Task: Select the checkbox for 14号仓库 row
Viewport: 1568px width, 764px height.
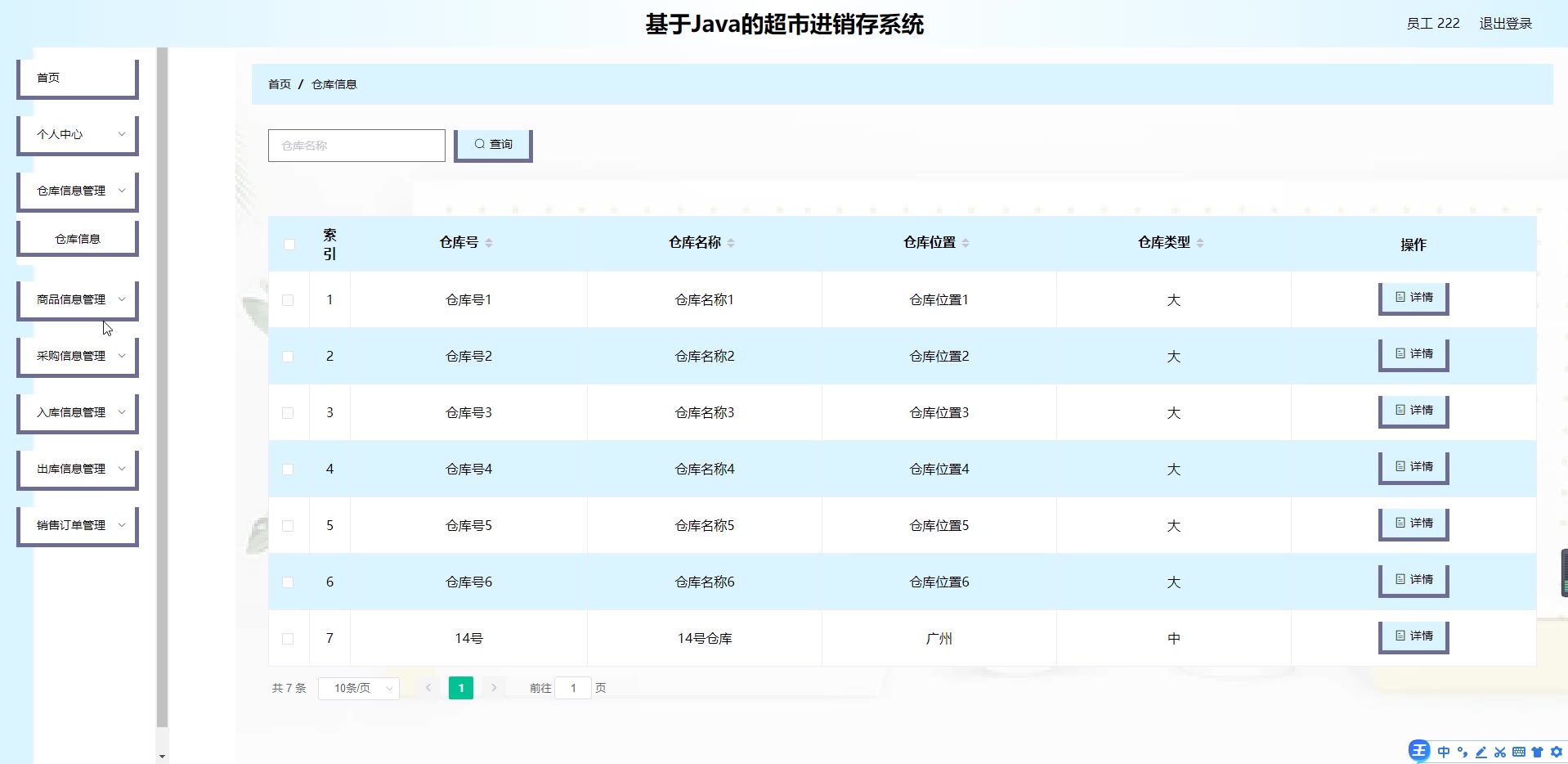Action: point(288,639)
